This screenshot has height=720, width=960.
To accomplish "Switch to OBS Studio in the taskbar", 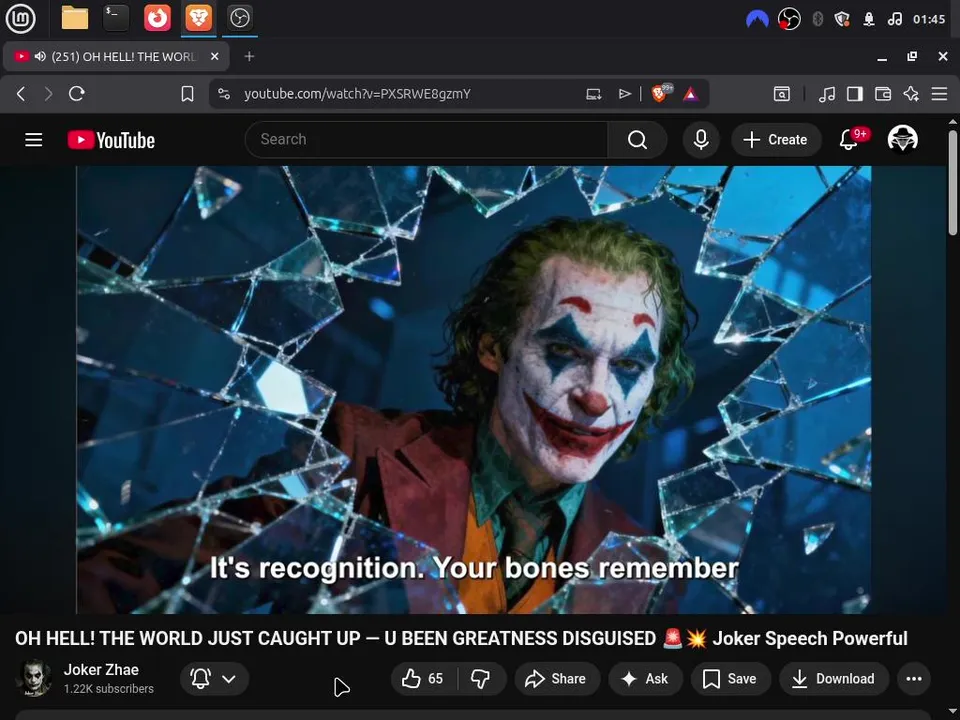I will (239, 18).
